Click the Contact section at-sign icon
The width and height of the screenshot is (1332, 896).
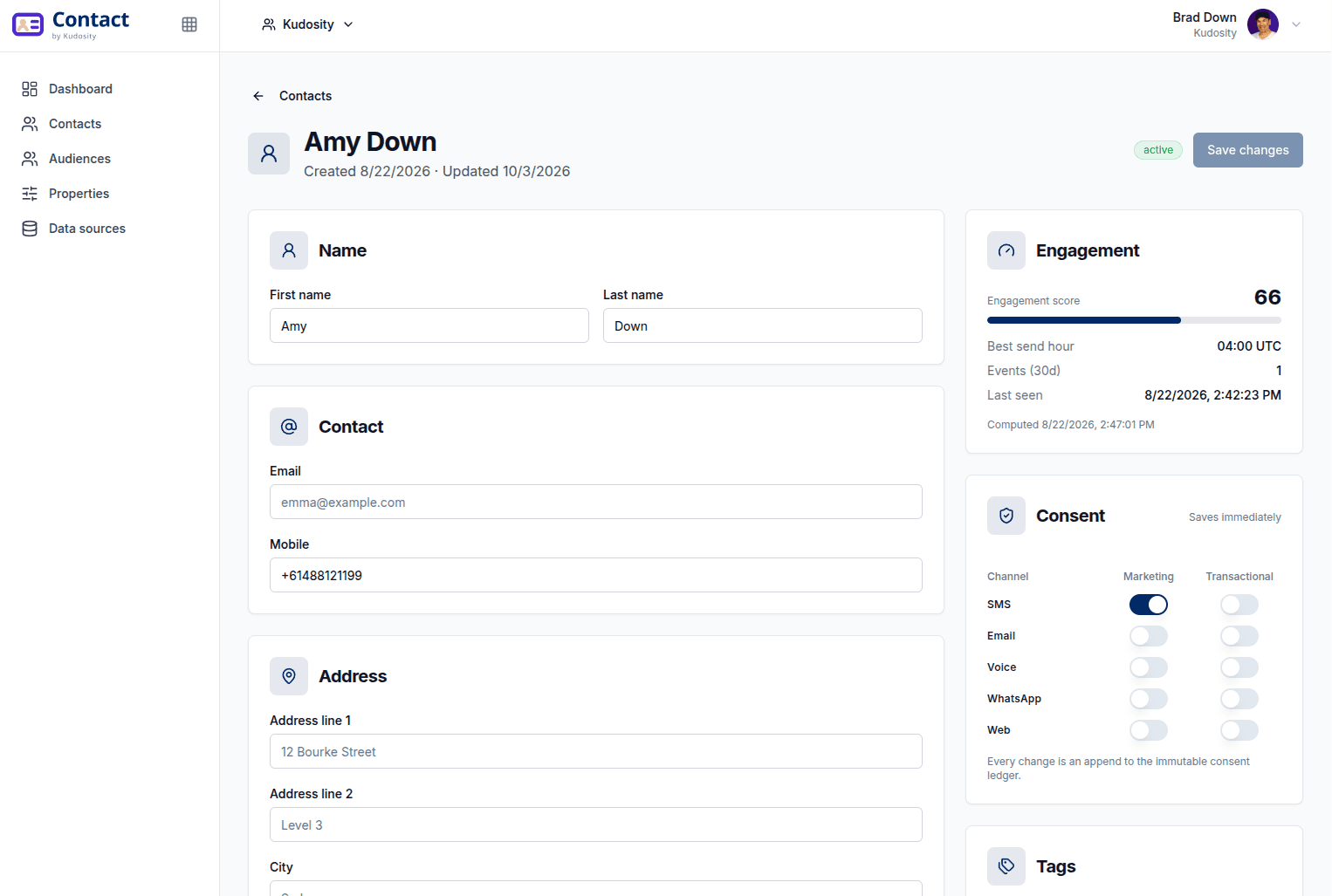click(x=289, y=427)
